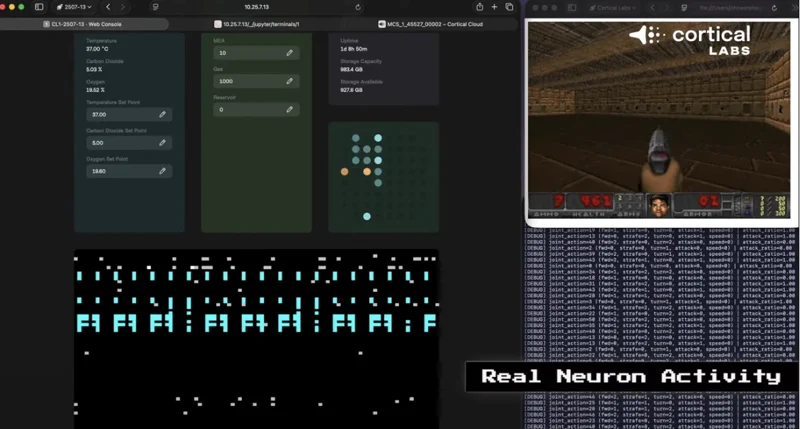Click the Carbon Dioxide Set Point pencil icon
This screenshot has width=800, height=429.
point(162,143)
